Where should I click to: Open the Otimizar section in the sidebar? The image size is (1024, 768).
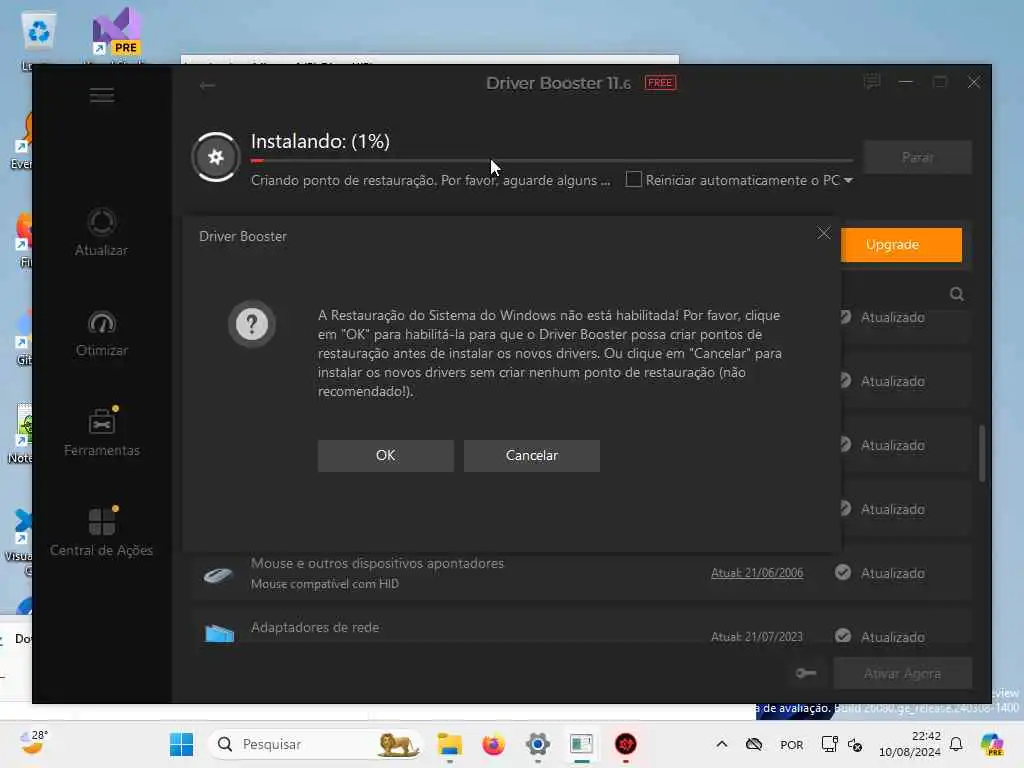(101, 334)
